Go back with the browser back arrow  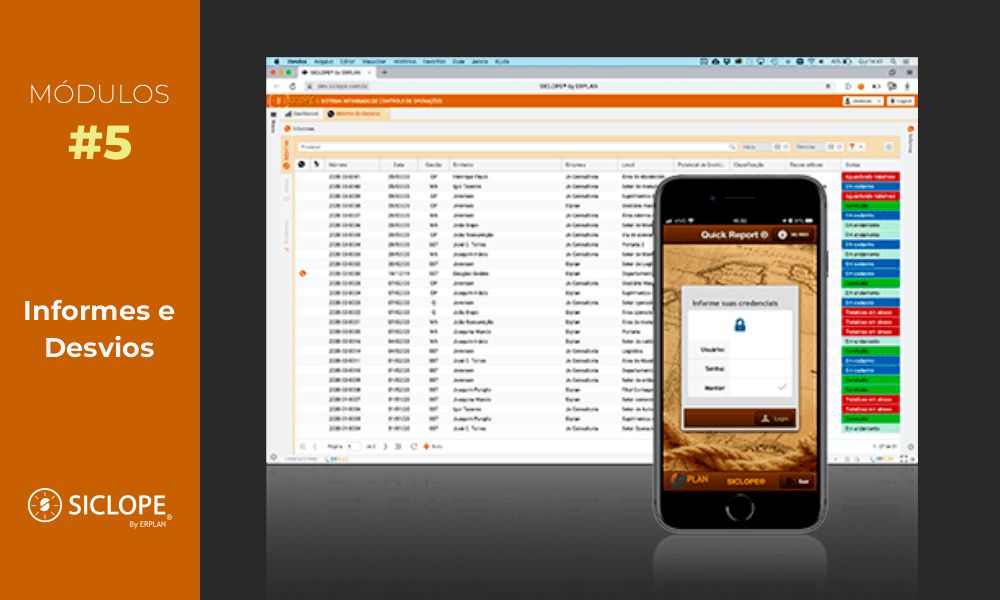[x=276, y=86]
